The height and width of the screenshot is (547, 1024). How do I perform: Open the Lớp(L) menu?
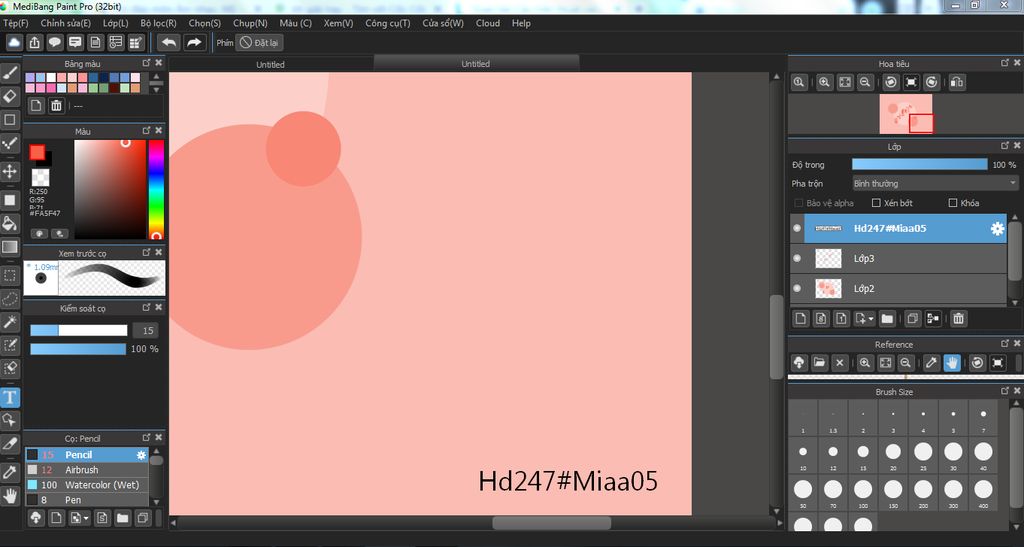point(116,23)
